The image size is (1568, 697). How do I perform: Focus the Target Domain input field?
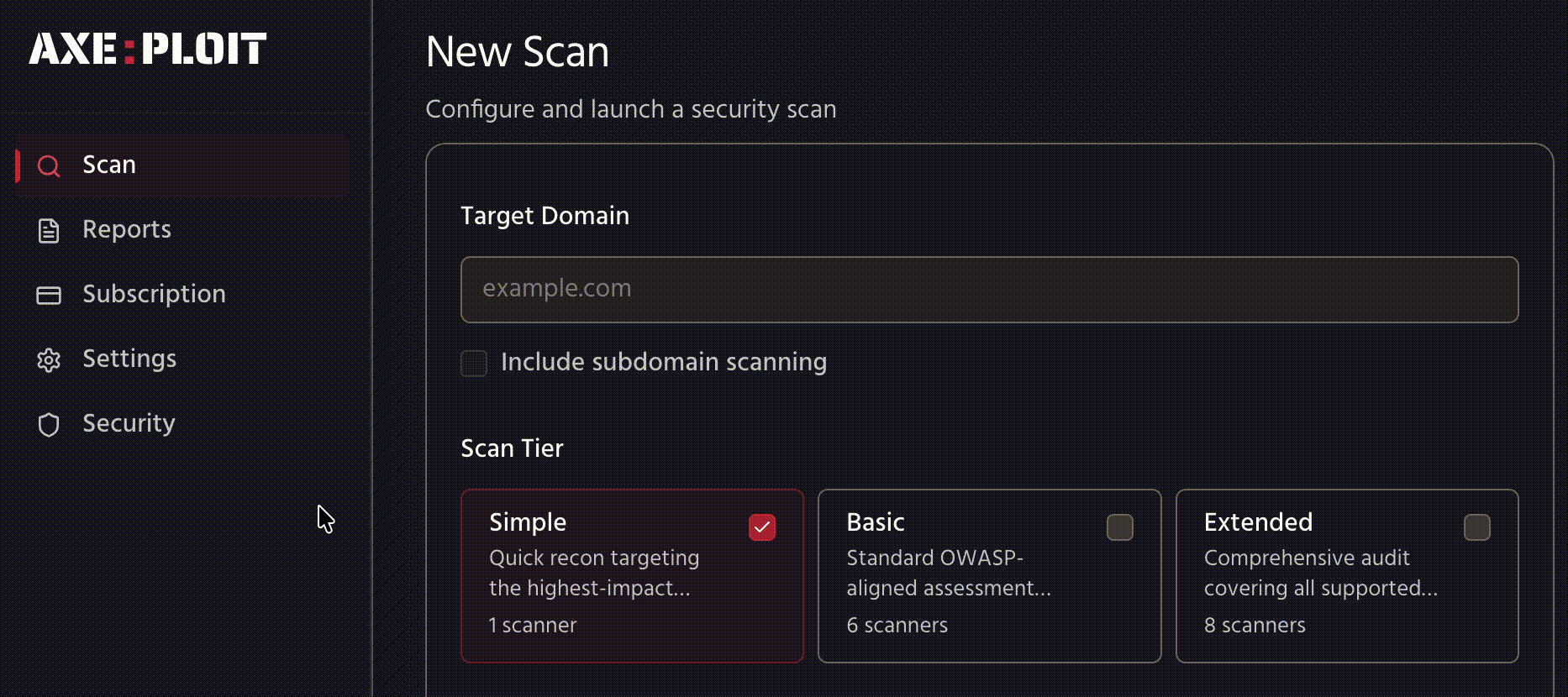[x=989, y=289]
